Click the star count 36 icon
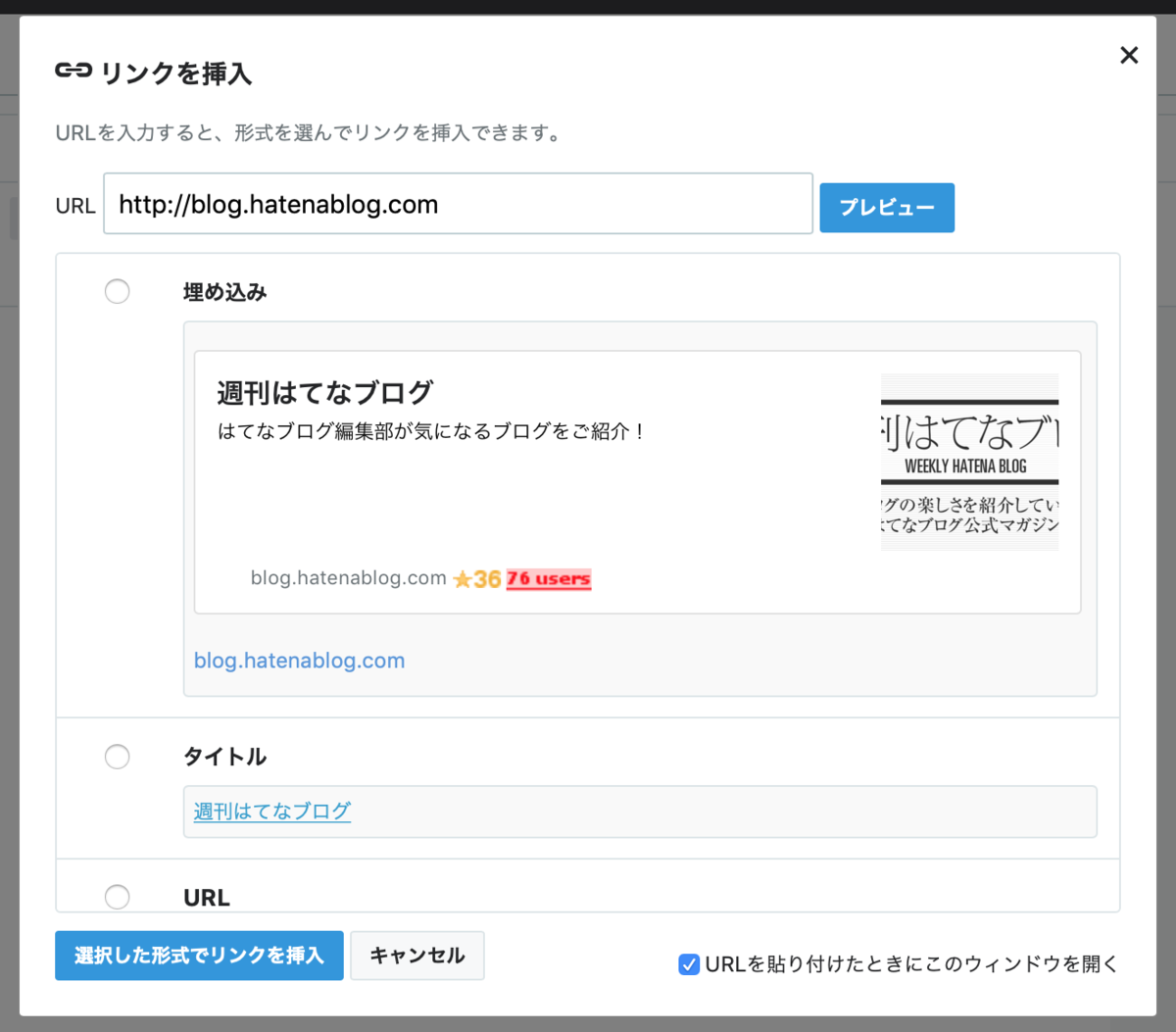This screenshot has width=1176, height=1032. 477,579
